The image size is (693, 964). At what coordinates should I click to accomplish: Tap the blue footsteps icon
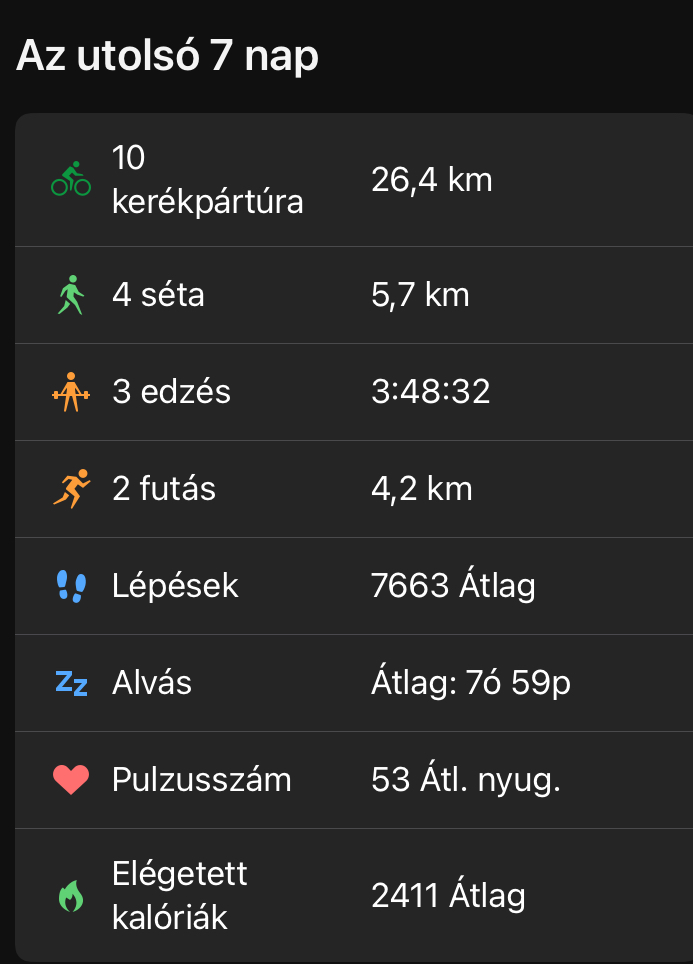[71, 586]
